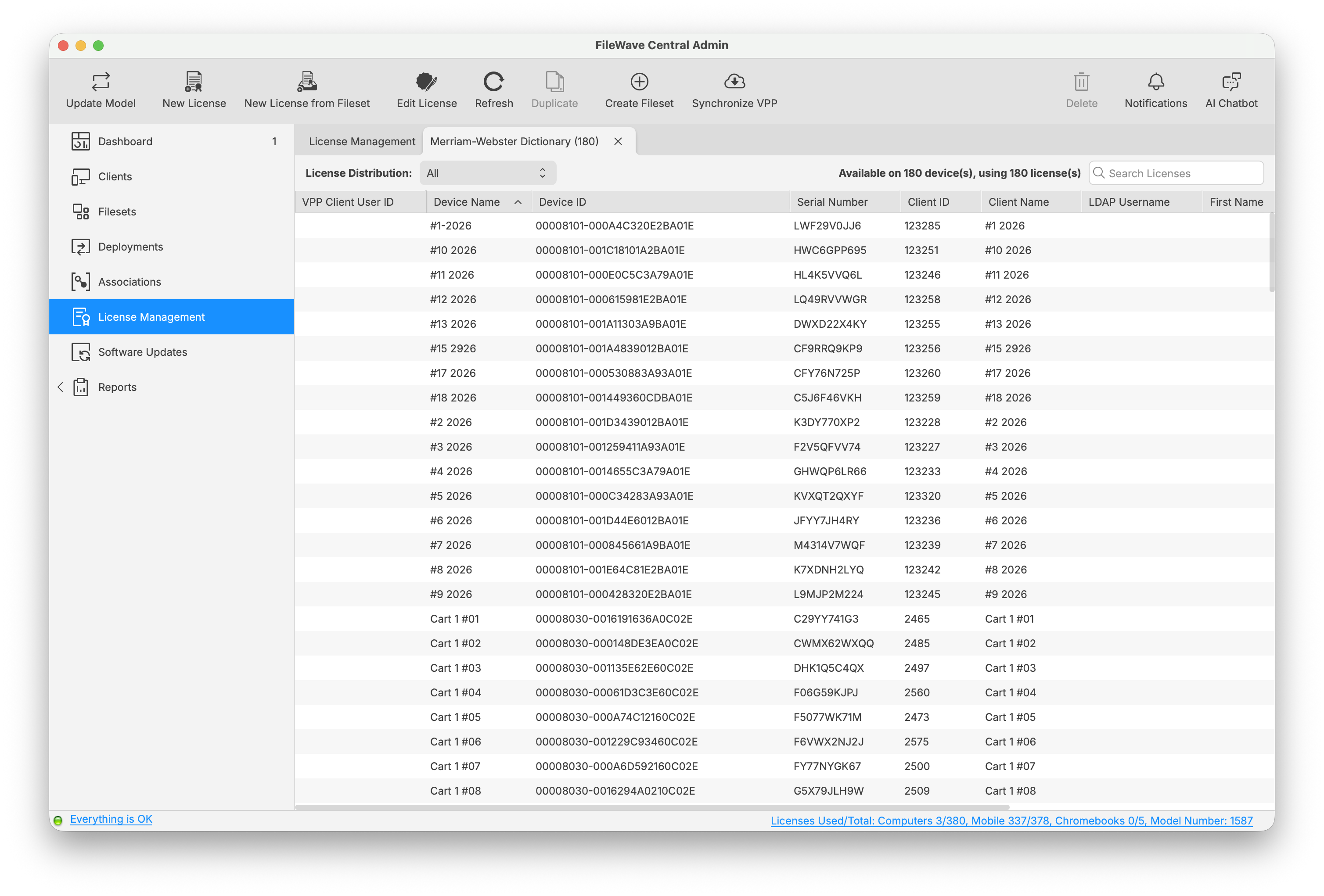Click the LDAP Username column header
This screenshot has width=1324, height=896.
(x=1142, y=202)
